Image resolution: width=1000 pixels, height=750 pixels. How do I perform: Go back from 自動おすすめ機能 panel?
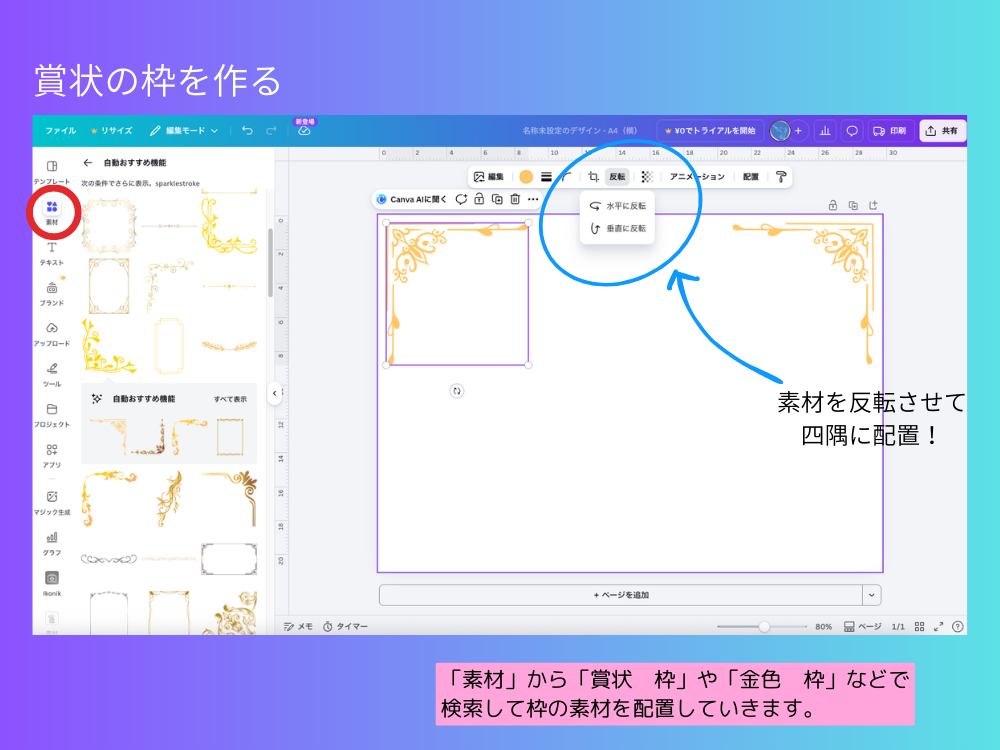point(88,163)
